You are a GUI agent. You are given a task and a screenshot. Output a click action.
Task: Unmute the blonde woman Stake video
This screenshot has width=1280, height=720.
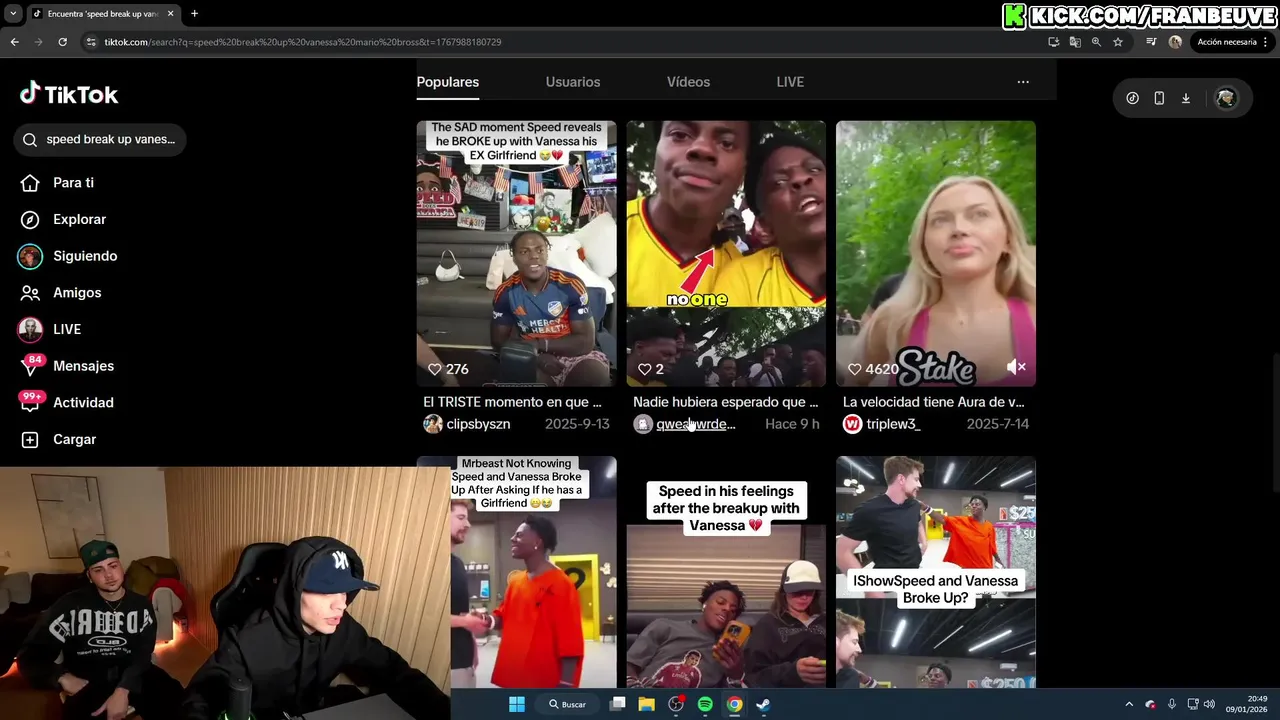pyautogui.click(x=1016, y=367)
